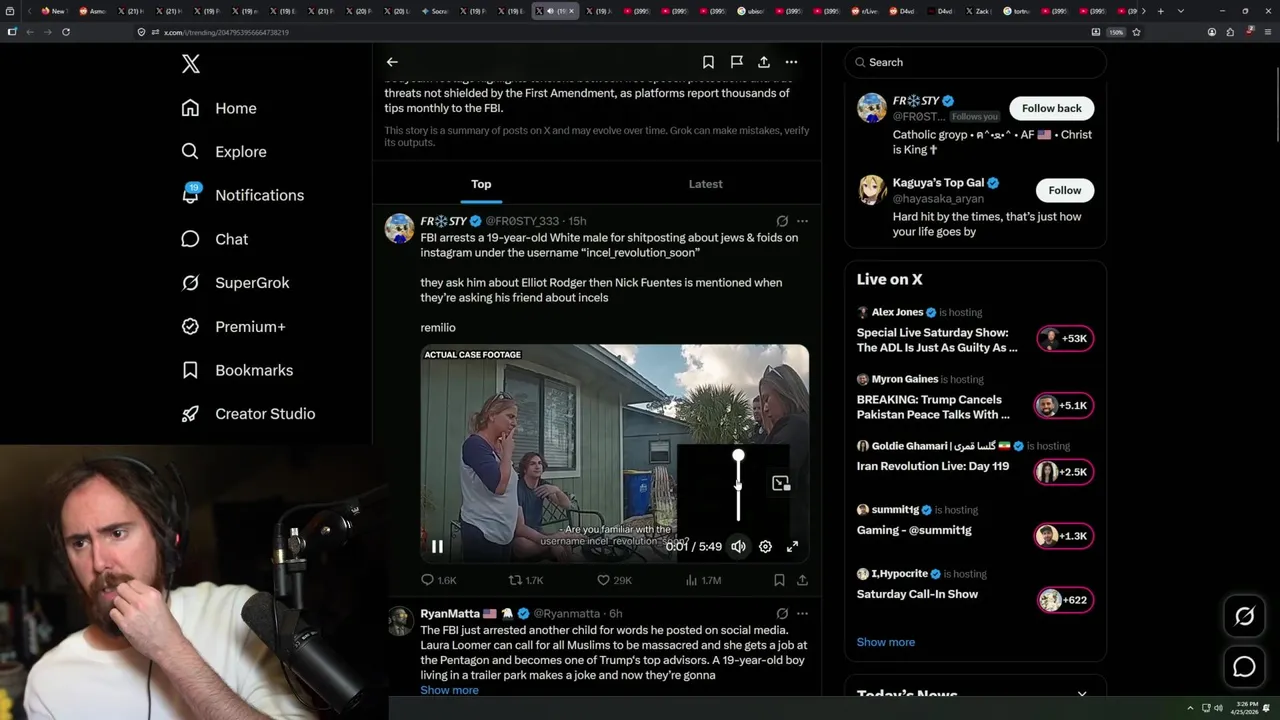The image size is (1280, 720).
Task: Pause the playing video
Action: pos(437,547)
